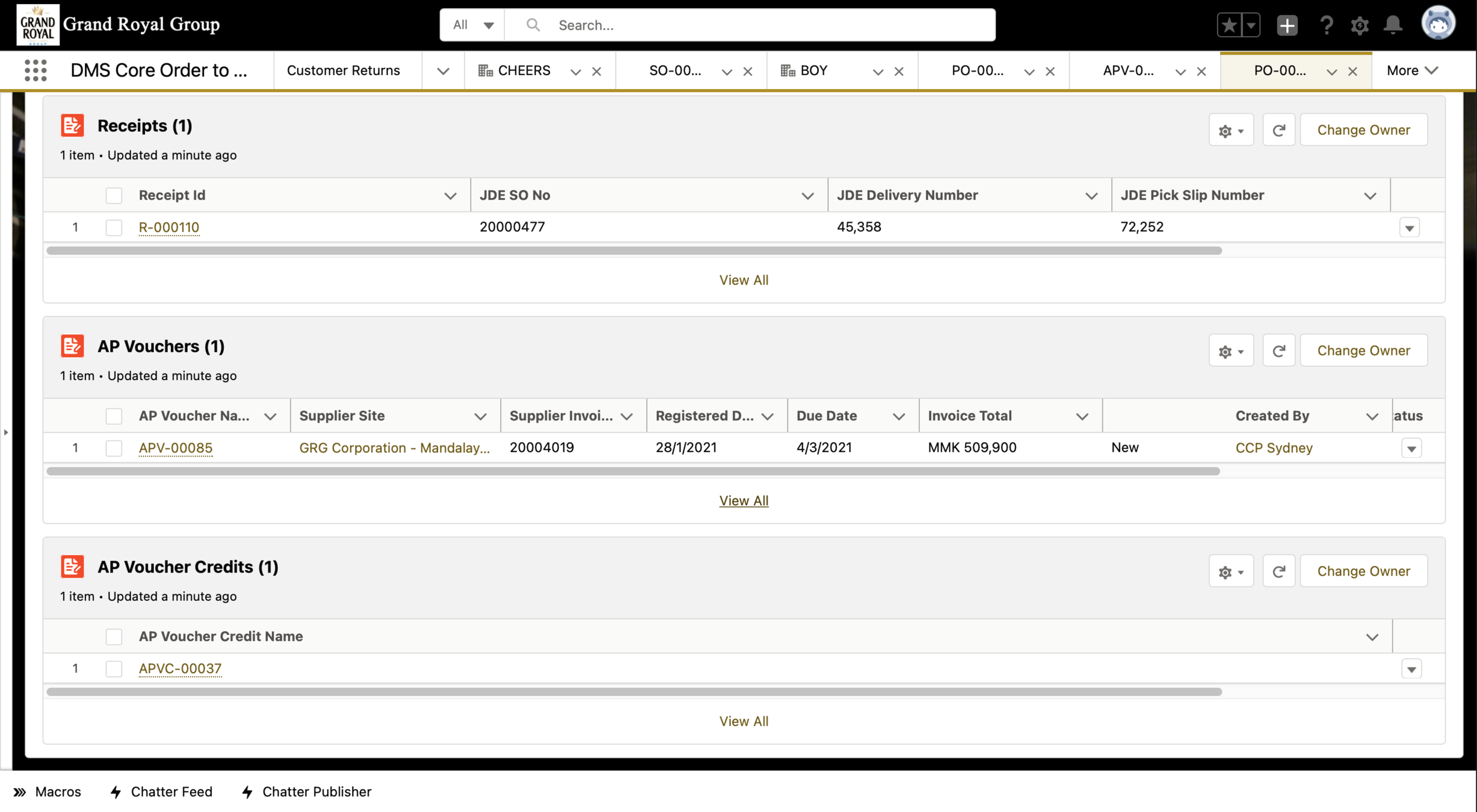Switch to the CHEERS tab
Screen dimensions: 1477x812
[523, 70]
